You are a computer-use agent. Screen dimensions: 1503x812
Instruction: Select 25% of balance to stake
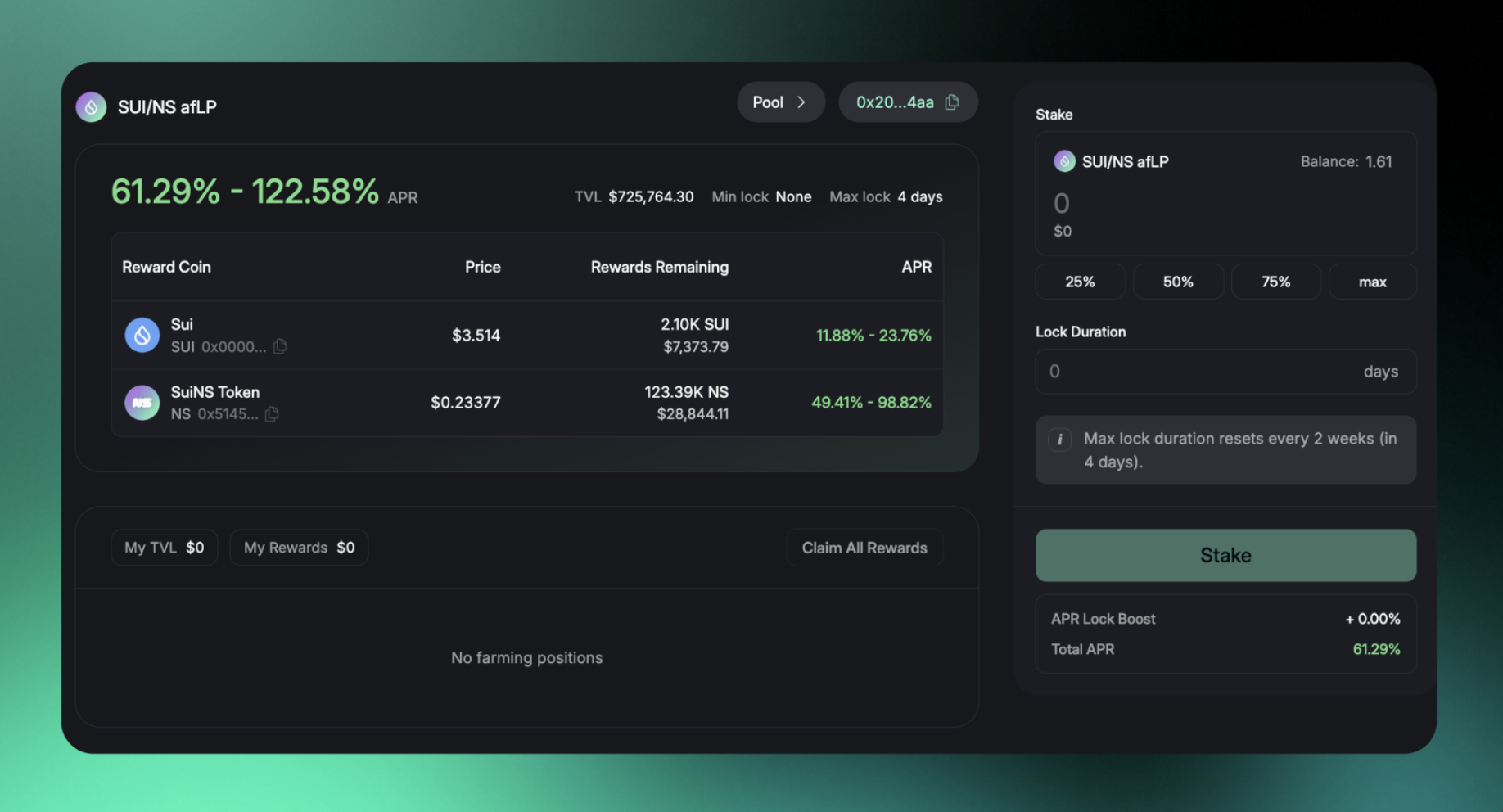point(1079,282)
